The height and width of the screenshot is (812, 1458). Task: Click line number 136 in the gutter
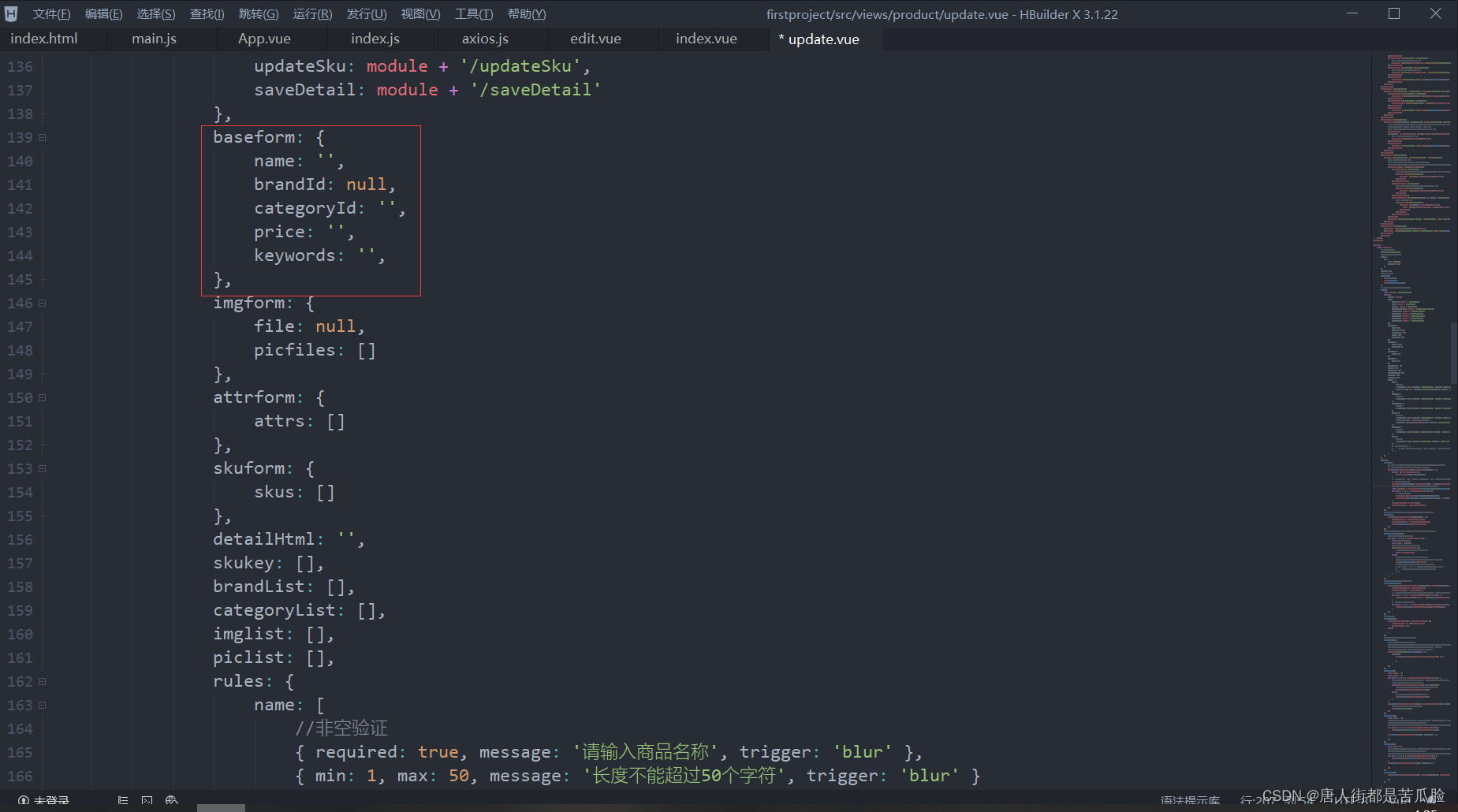coord(21,67)
